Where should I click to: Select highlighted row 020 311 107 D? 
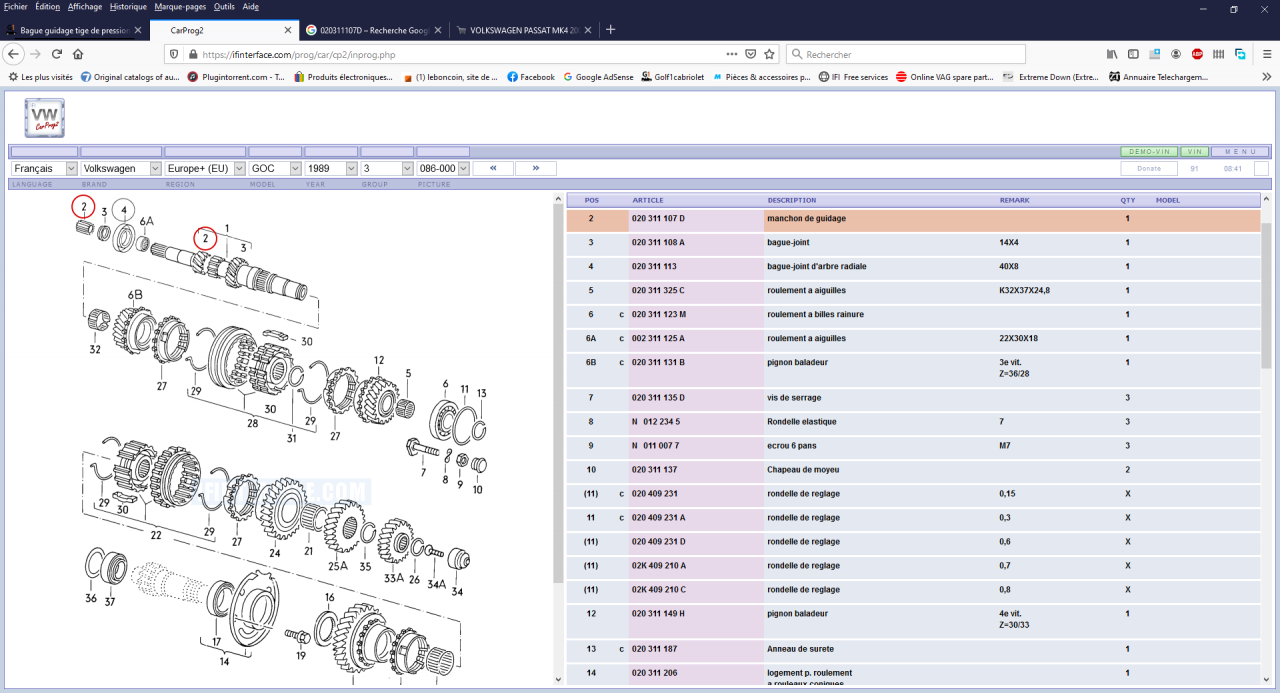(x=913, y=218)
